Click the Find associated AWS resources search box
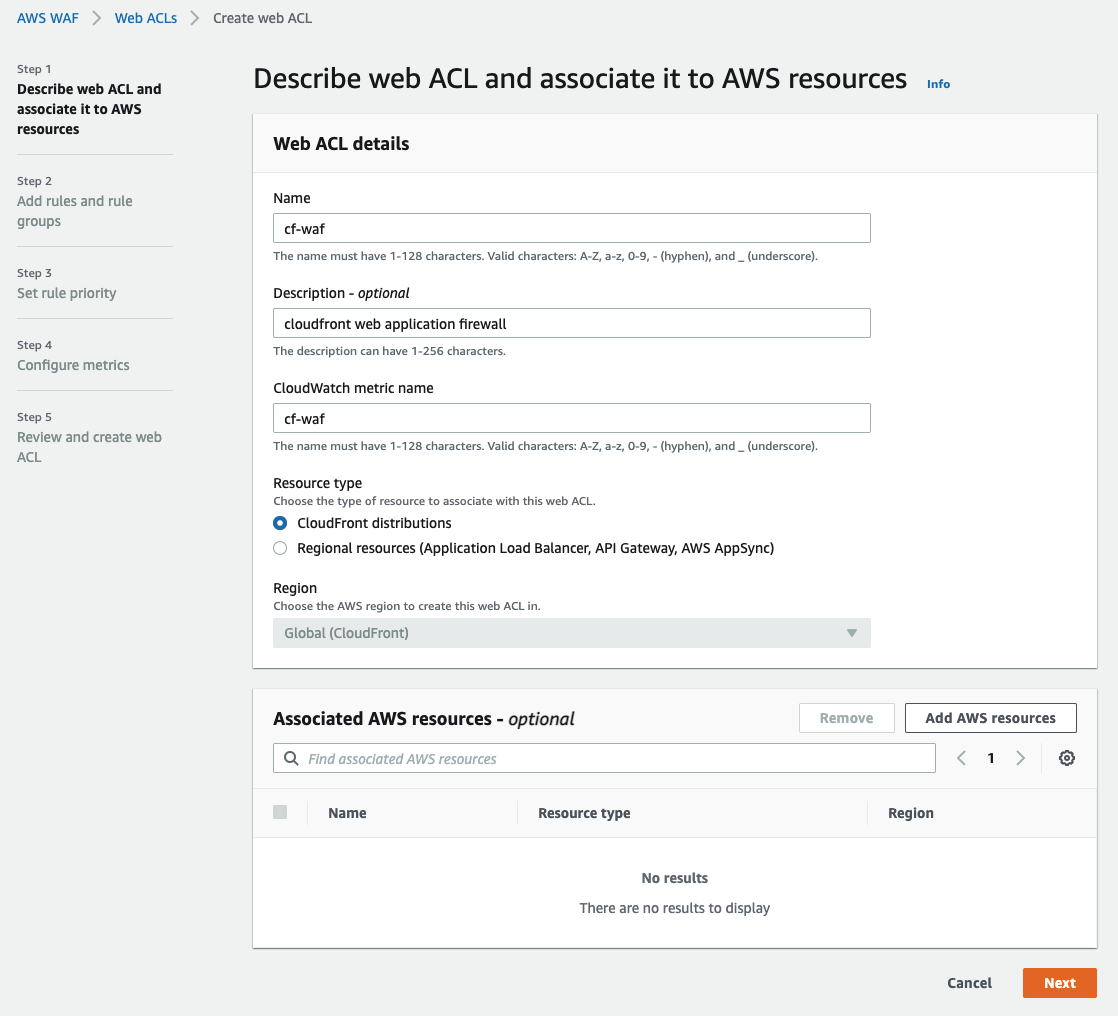Image resolution: width=1118 pixels, height=1016 pixels. click(604, 758)
